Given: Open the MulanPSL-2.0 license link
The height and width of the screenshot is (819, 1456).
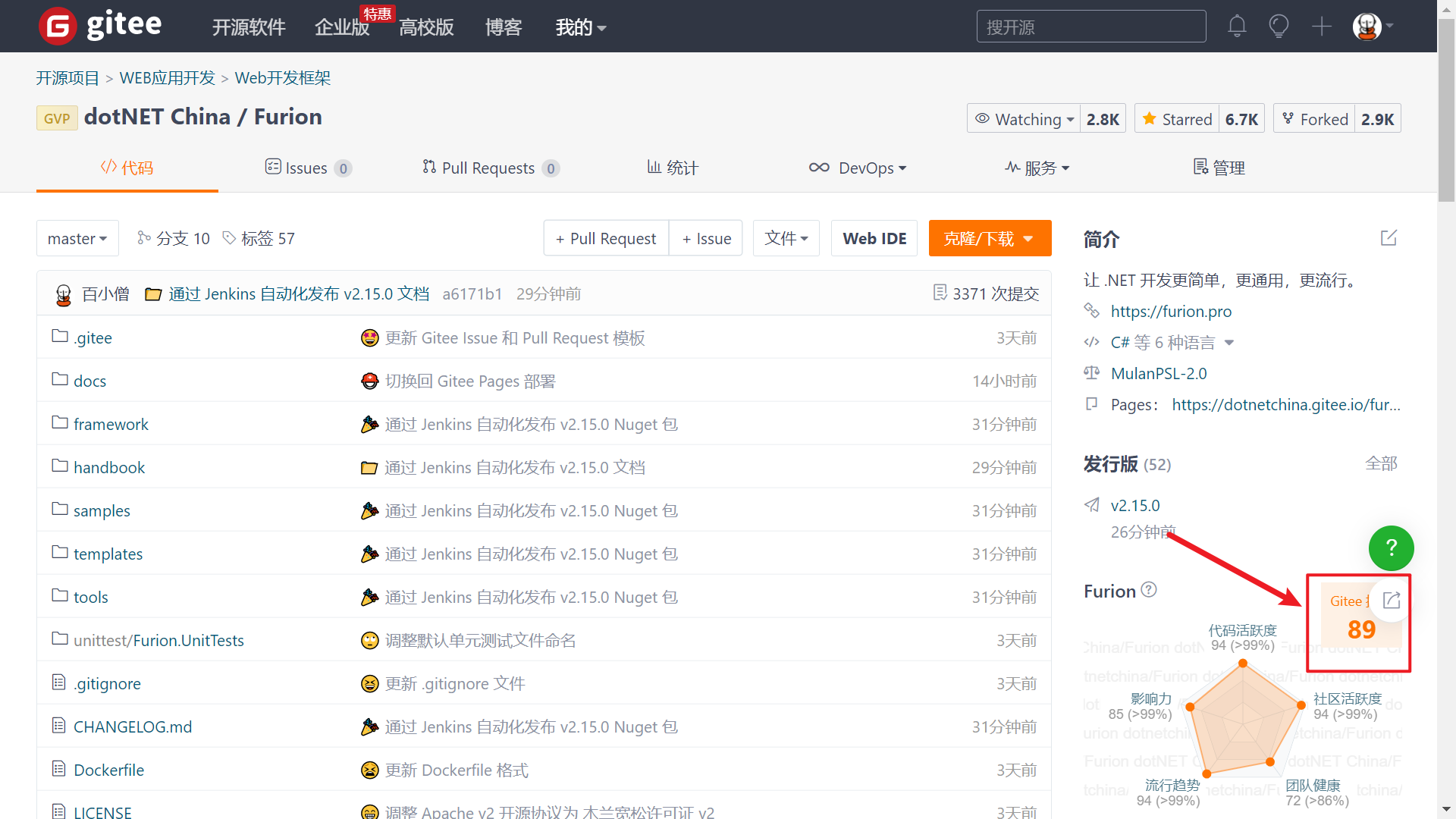Looking at the screenshot, I should coord(1159,373).
